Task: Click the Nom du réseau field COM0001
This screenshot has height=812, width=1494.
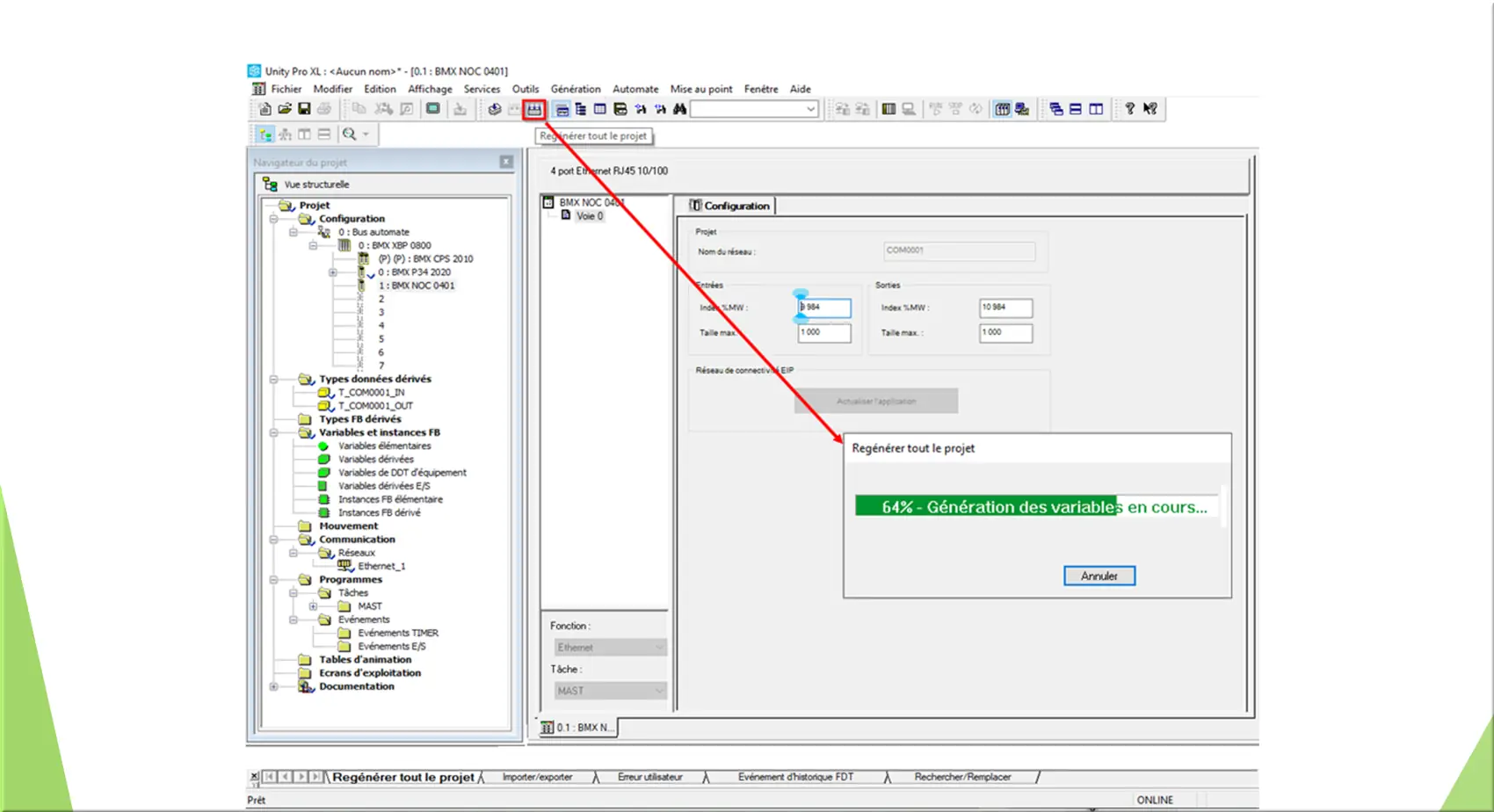Action: pos(959,251)
